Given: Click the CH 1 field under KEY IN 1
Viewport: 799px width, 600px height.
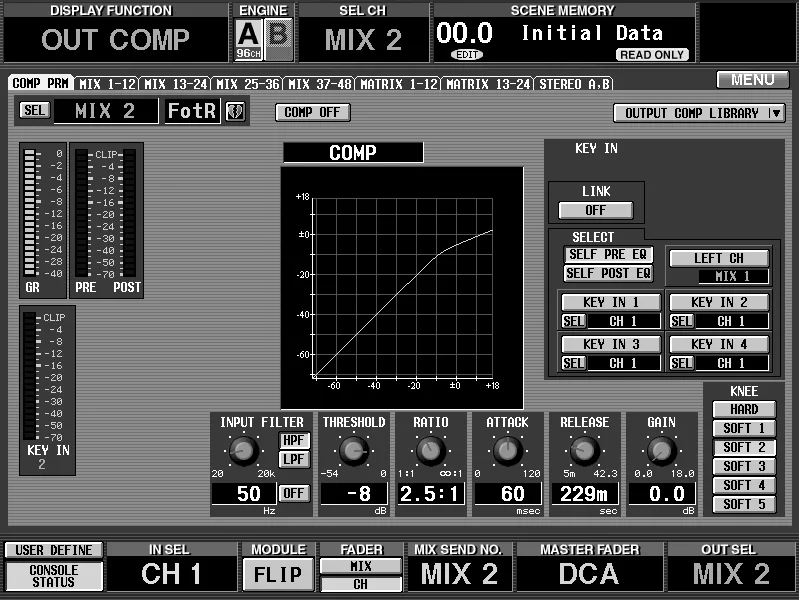Looking at the screenshot, I should (623, 321).
